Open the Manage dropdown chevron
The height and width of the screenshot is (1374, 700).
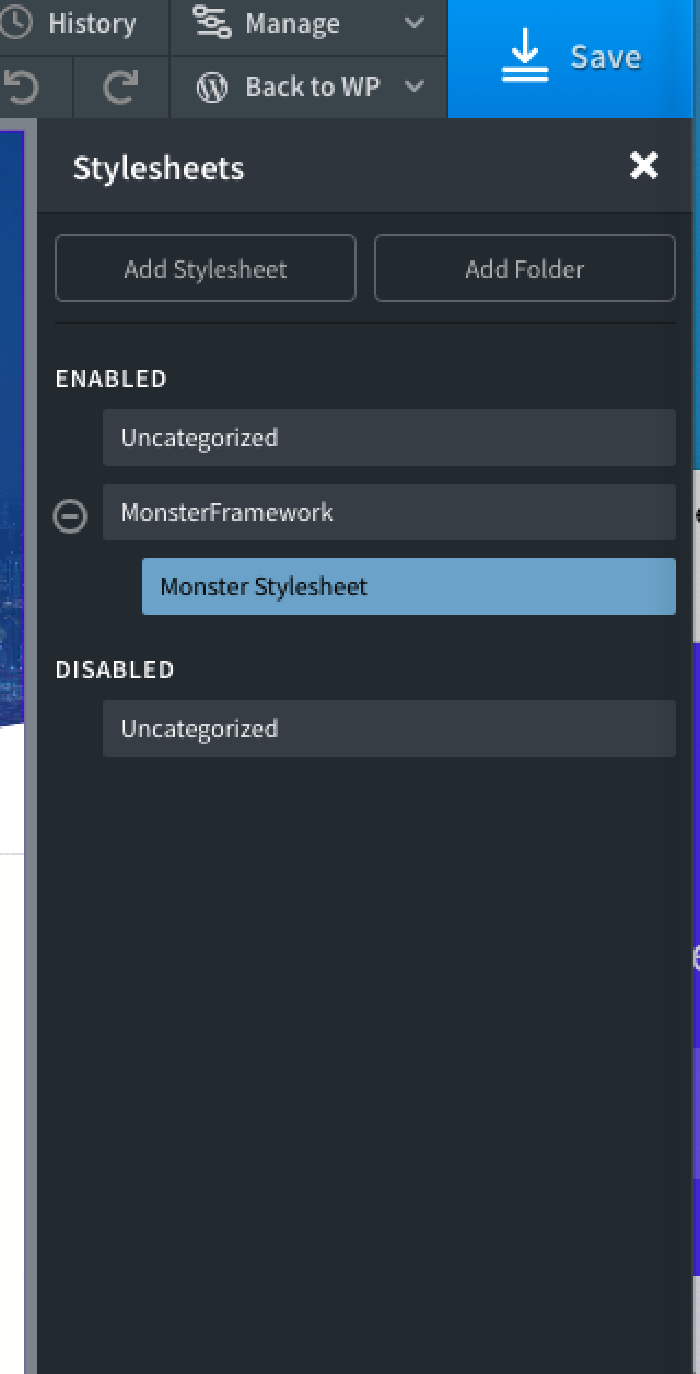tap(412, 23)
